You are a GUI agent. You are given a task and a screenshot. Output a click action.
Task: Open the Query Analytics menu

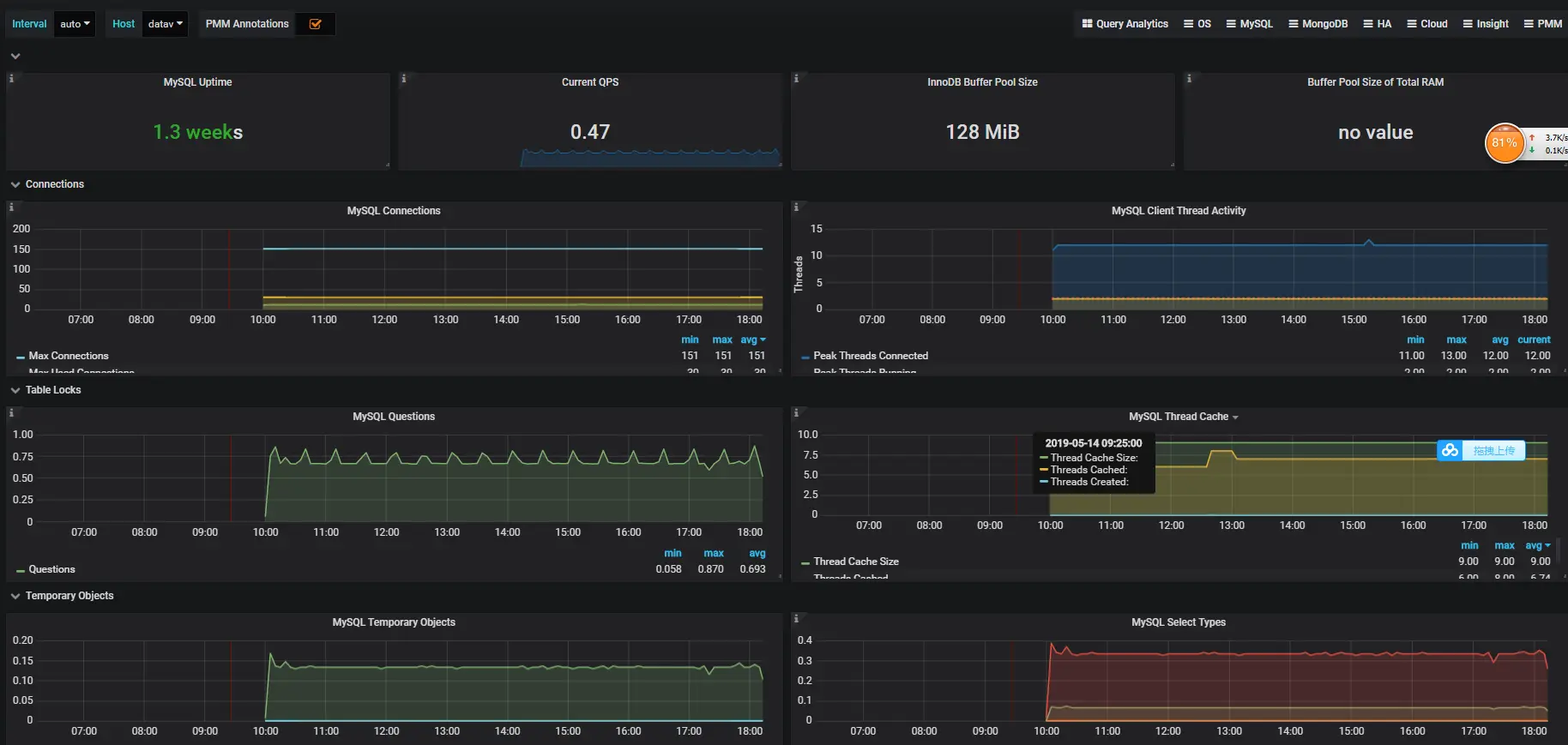coord(1125,24)
